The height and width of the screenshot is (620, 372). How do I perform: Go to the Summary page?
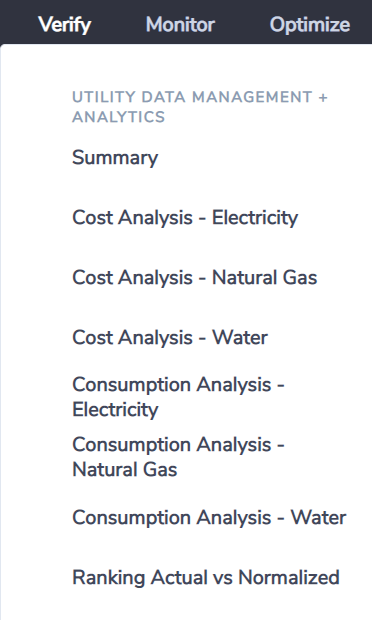(x=115, y=157)
